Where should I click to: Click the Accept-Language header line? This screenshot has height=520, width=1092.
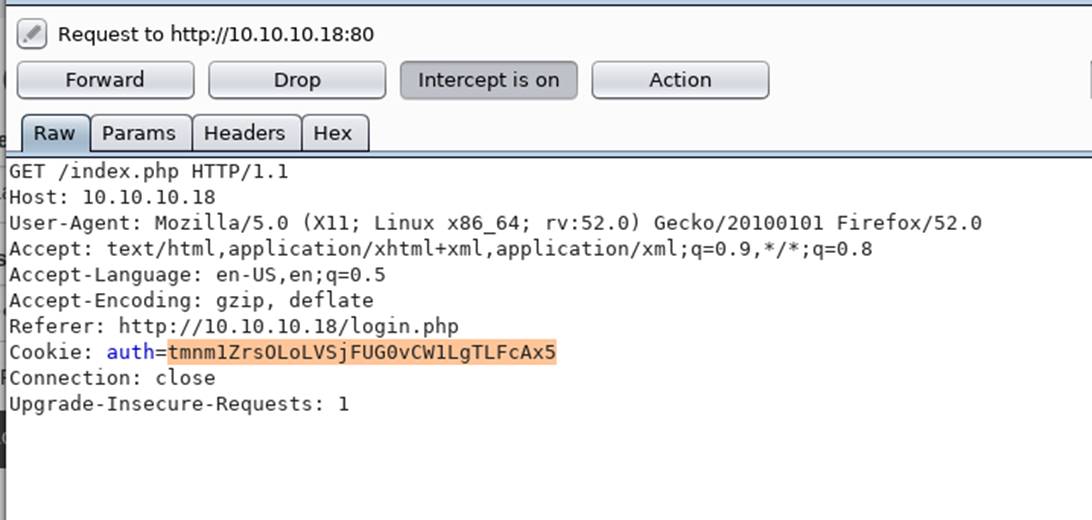tap(197, 275)
